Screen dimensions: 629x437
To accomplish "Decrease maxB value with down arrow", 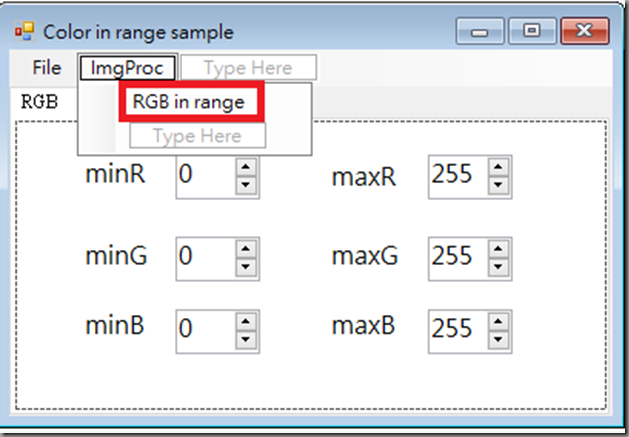I will (499, 340).
